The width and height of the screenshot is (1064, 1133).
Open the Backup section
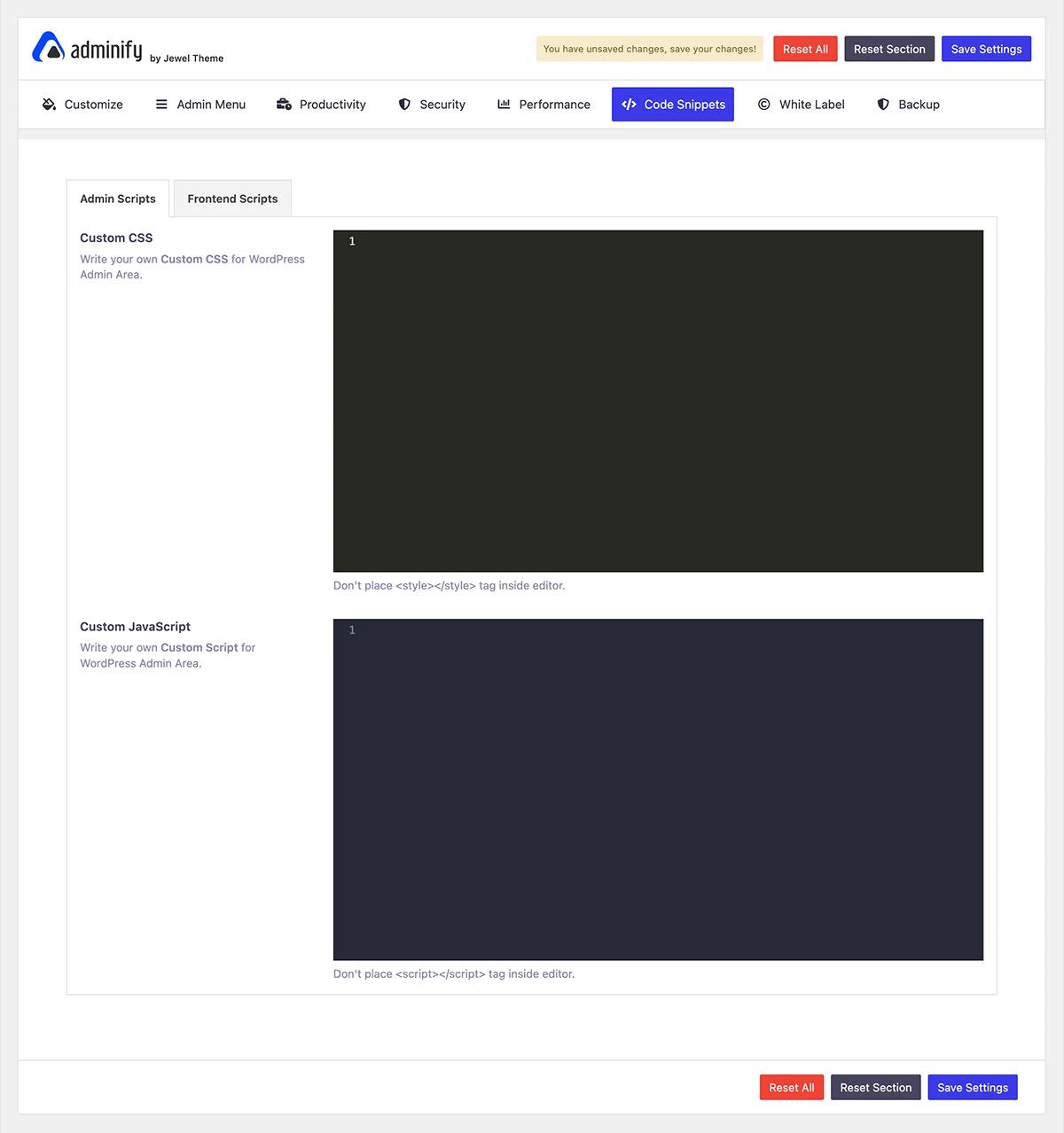pos(908,105)
